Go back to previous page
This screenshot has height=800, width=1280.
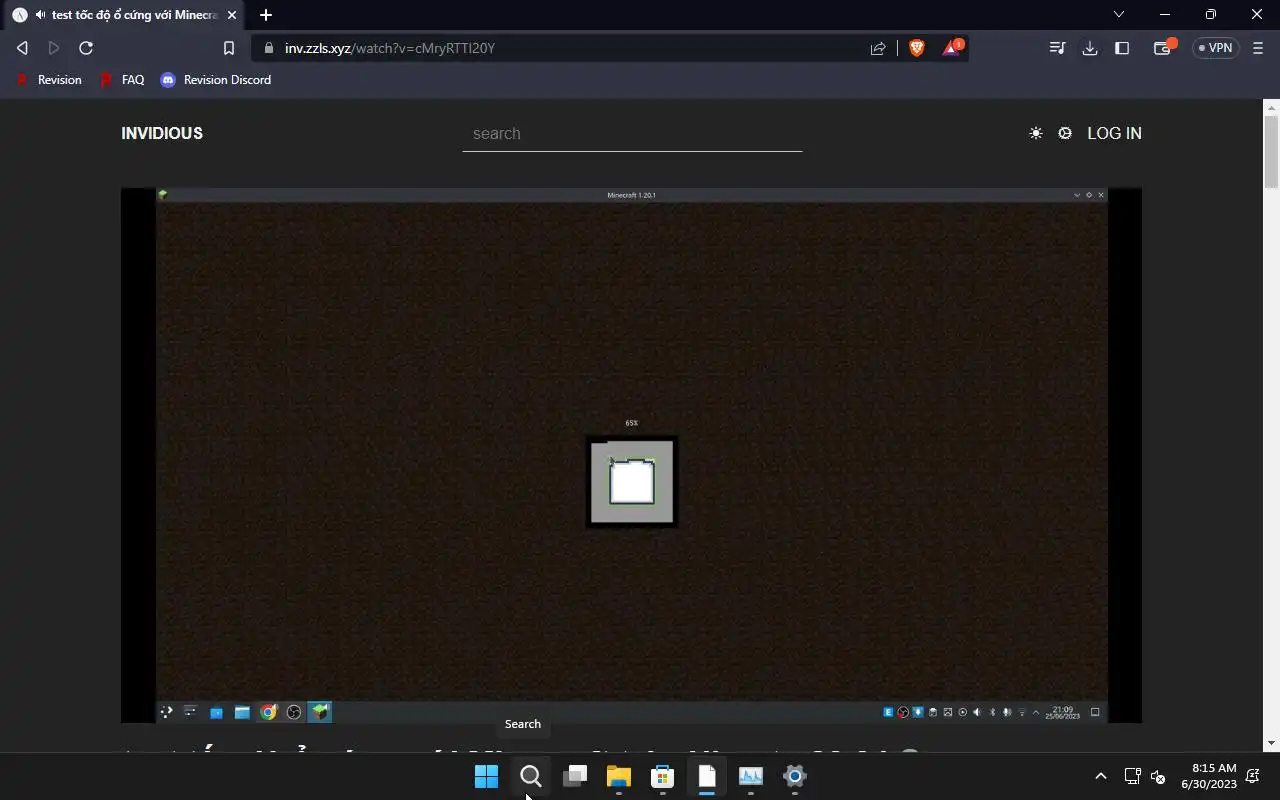(x=22, y=48)
